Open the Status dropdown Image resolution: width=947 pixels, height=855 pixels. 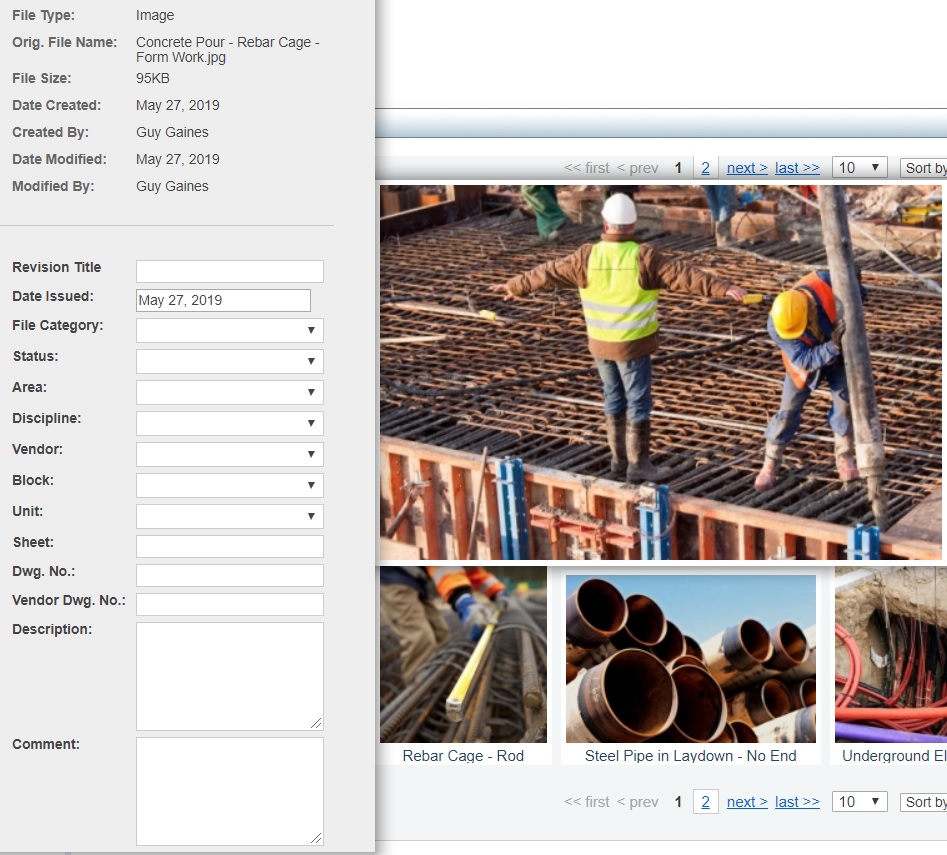(x=230, y=361)
